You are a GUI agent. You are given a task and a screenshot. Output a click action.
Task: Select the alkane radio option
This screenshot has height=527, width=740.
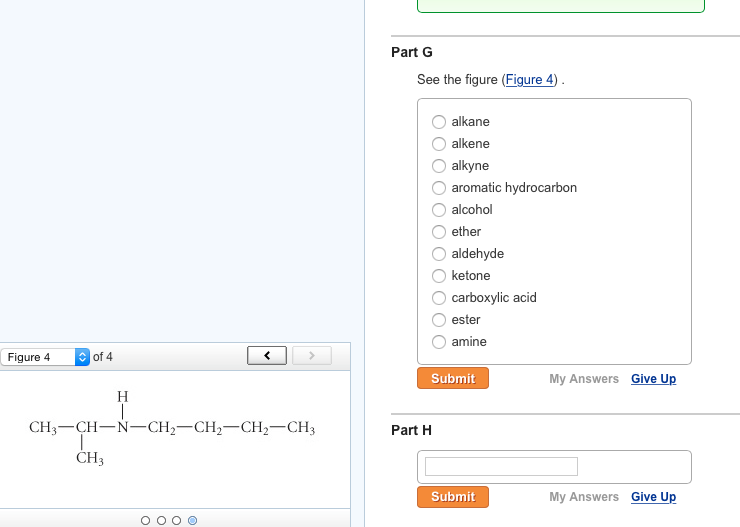[439, 122]
